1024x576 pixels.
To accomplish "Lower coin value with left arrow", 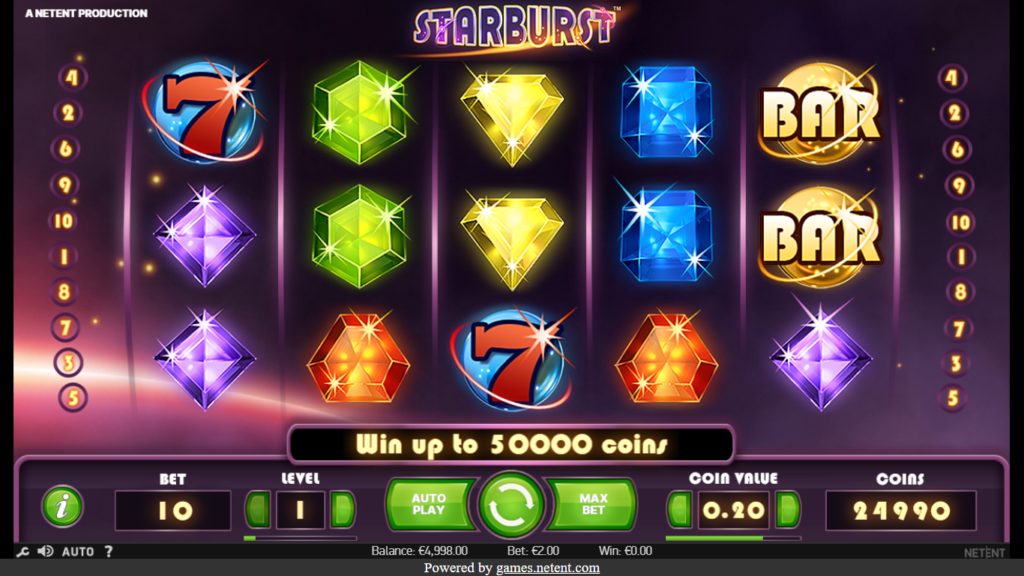I will pos(680,509).
